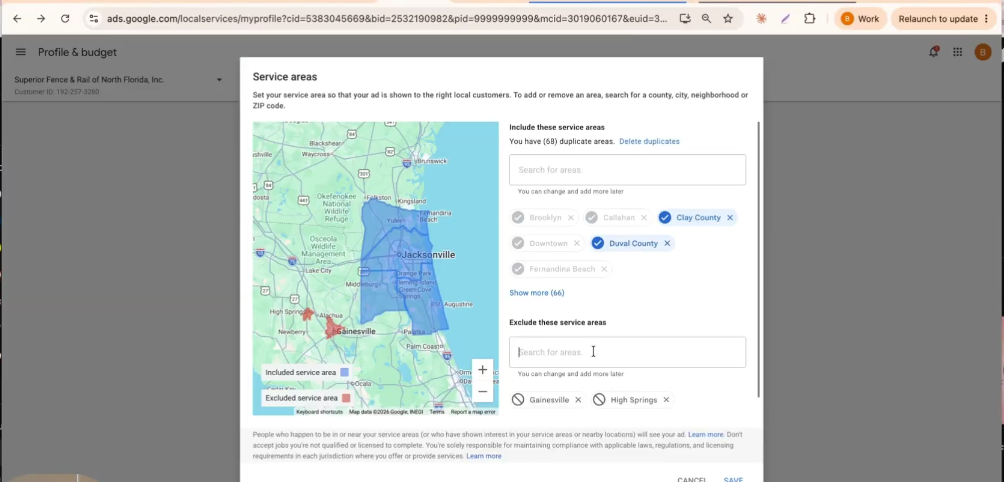This screenshot has width=1004, height=482.
Task: Zoom in on the map
Action: tap(483, 369)
